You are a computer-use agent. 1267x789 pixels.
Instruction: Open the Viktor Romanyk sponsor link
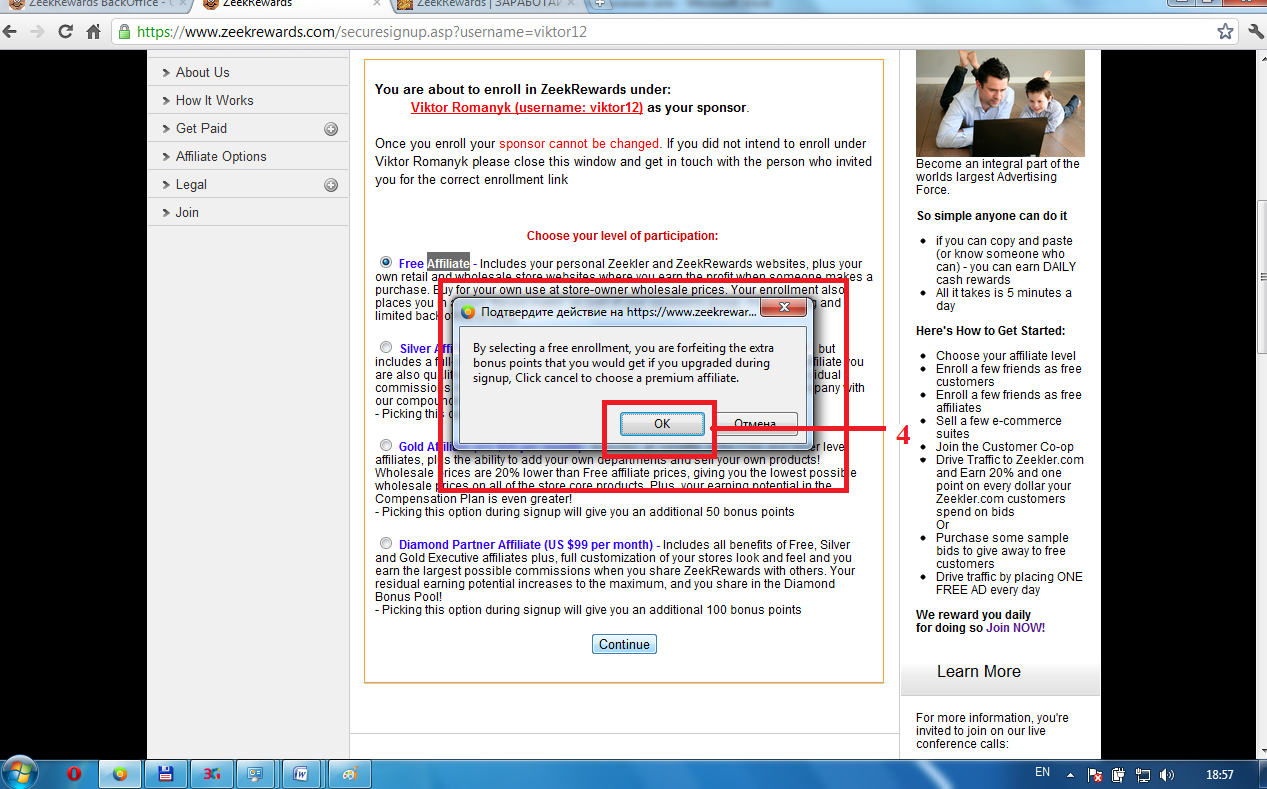[526, 107]
